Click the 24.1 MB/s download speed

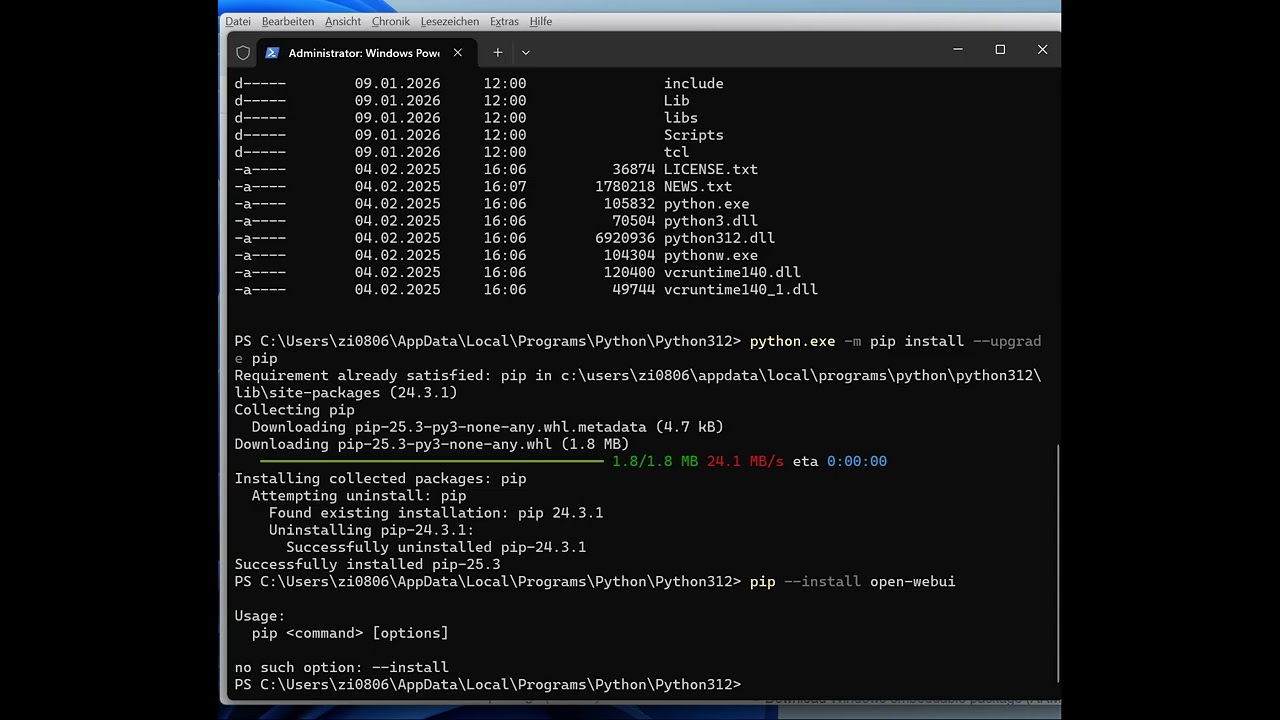click(x=745, y=461)
